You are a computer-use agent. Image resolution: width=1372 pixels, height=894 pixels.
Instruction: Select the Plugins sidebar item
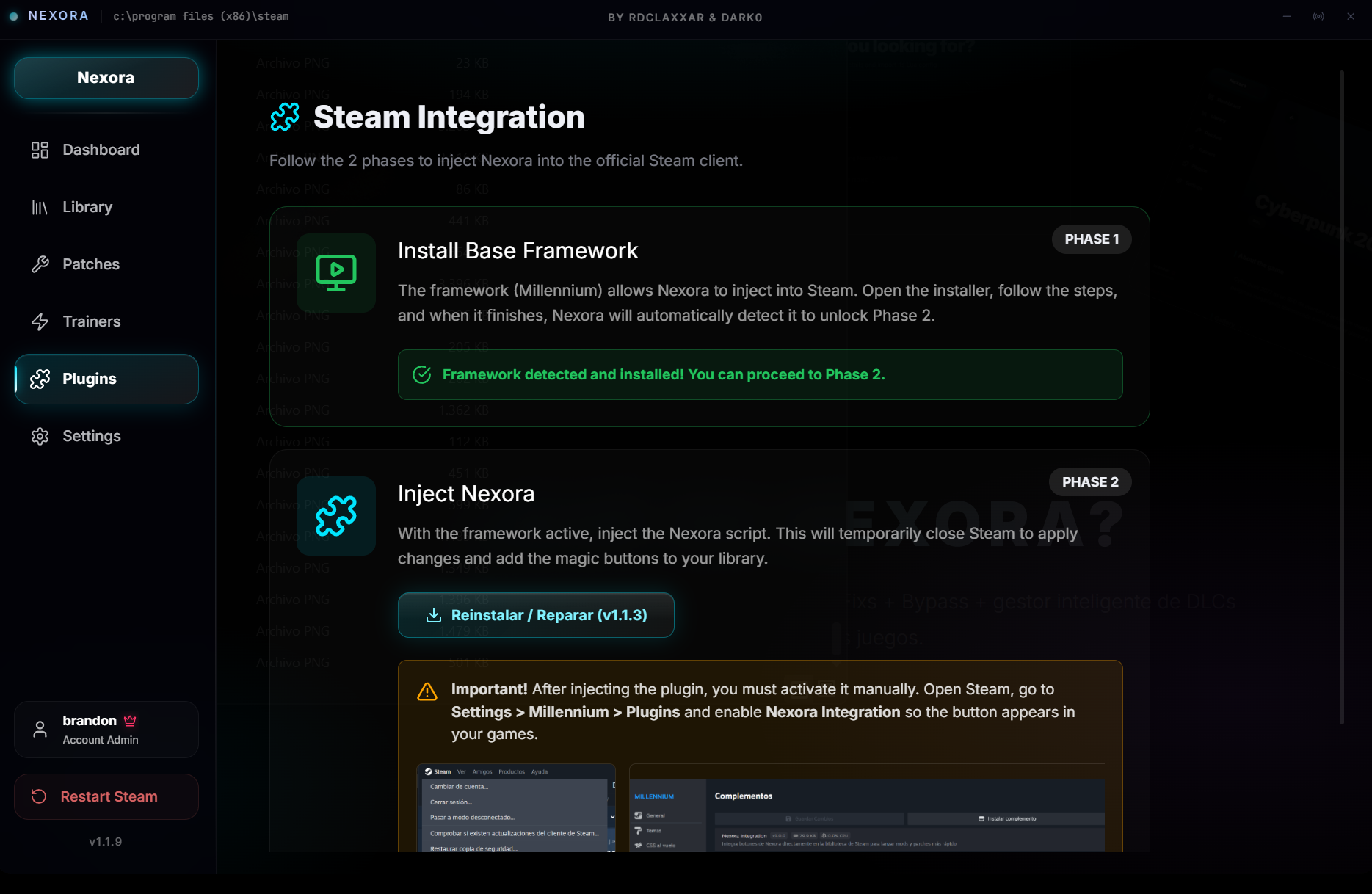tap(106, 379)
